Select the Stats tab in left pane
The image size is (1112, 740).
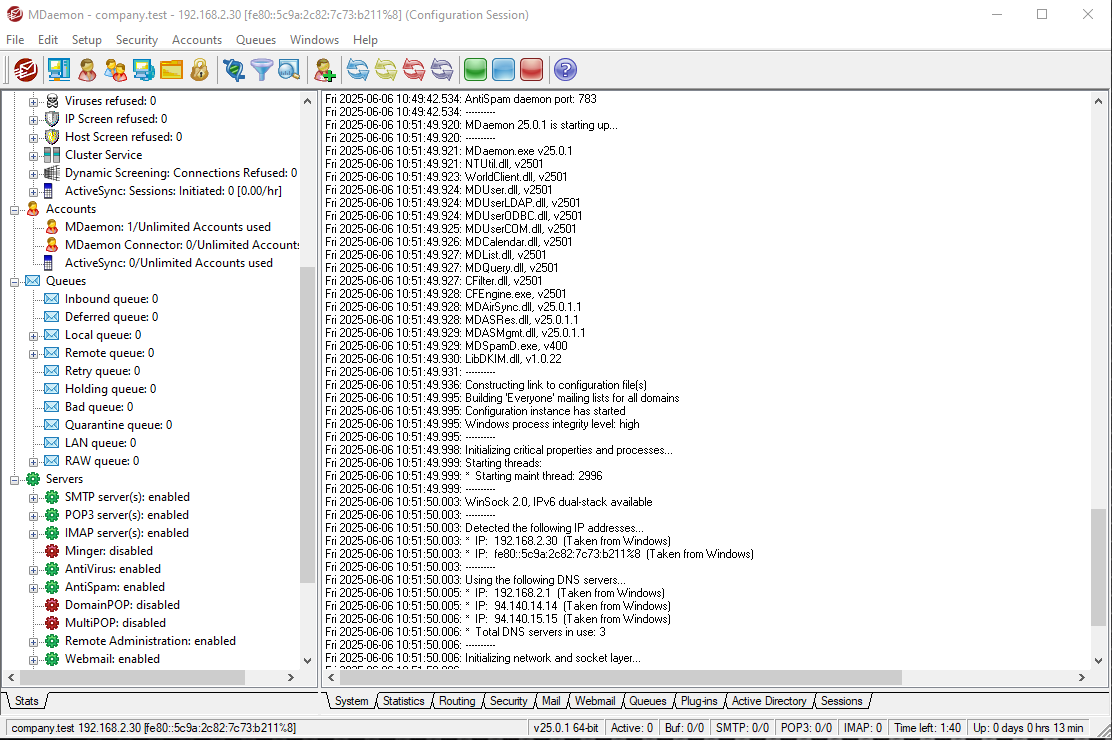[27, 701]
